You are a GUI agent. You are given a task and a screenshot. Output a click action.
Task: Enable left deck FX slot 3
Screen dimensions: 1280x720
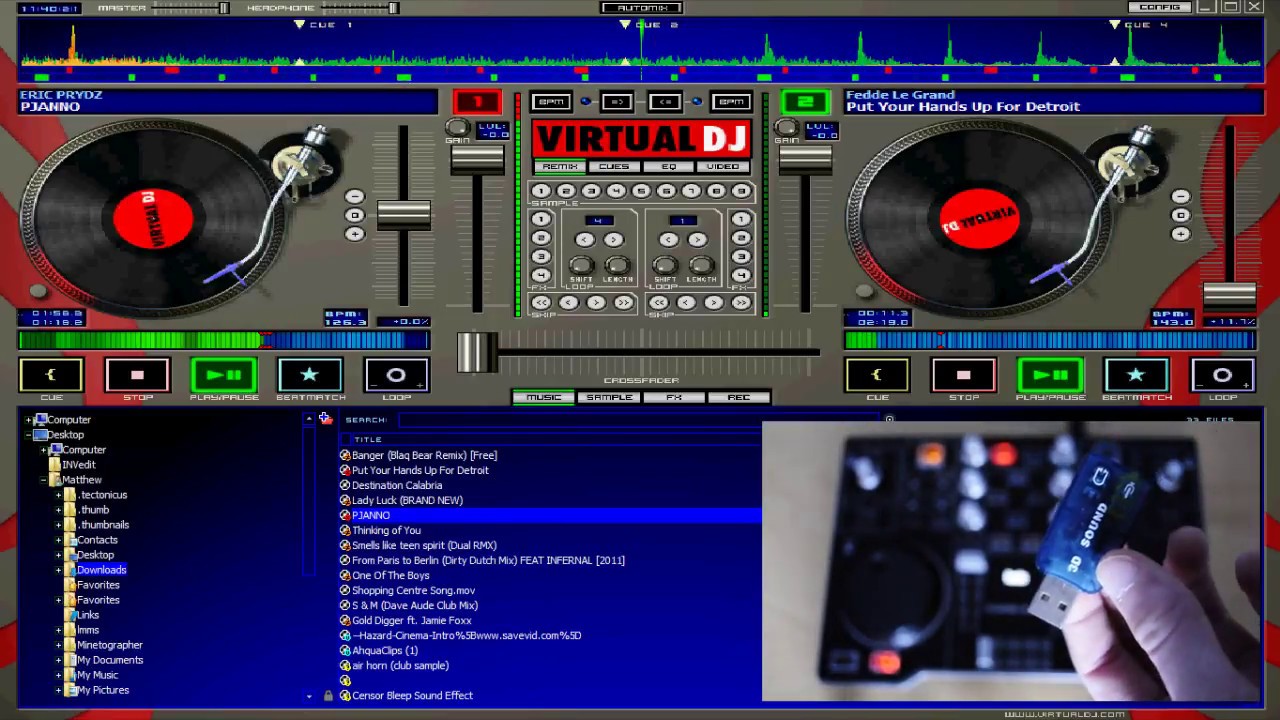click(541, 257)
